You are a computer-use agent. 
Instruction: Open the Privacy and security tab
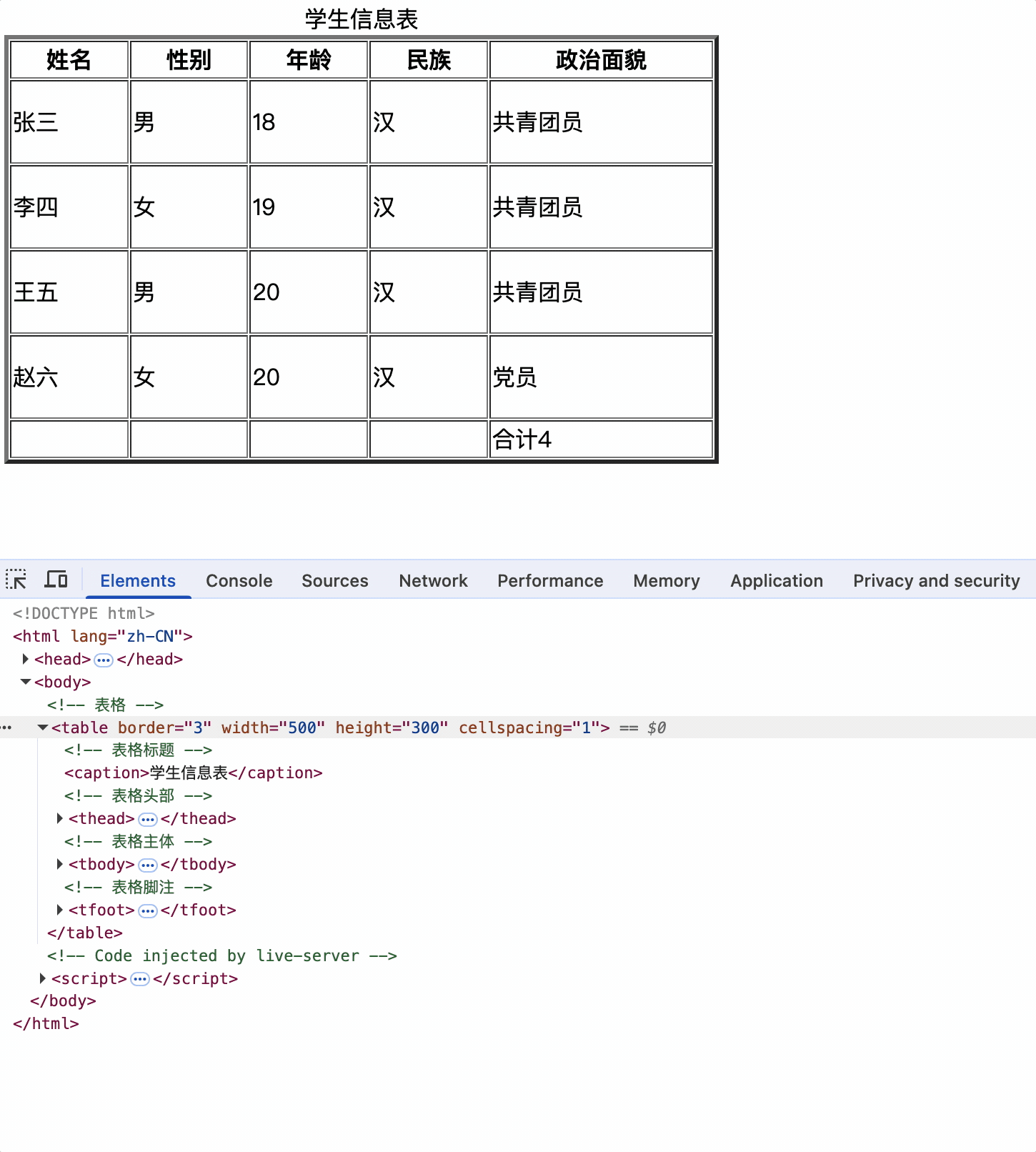click(937, 580)
